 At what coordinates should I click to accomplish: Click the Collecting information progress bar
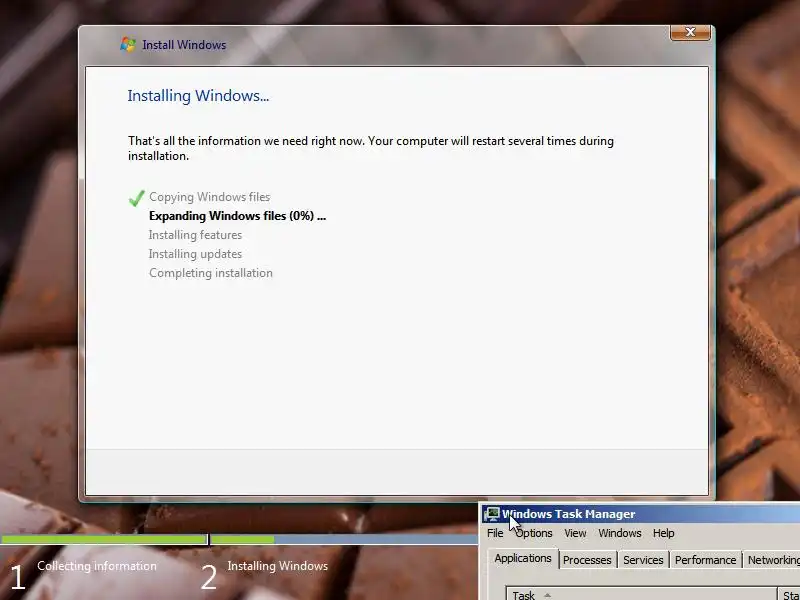pyautogui.click(x=104, y=539)
